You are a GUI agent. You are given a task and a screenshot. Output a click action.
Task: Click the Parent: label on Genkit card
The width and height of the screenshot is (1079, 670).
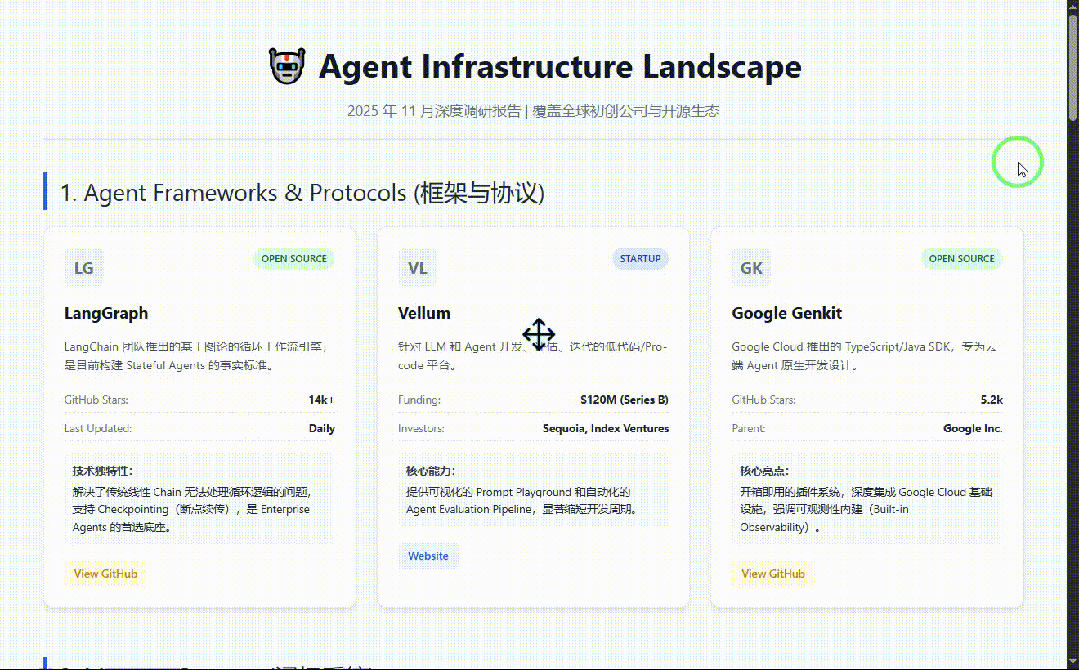pos(748,428)
